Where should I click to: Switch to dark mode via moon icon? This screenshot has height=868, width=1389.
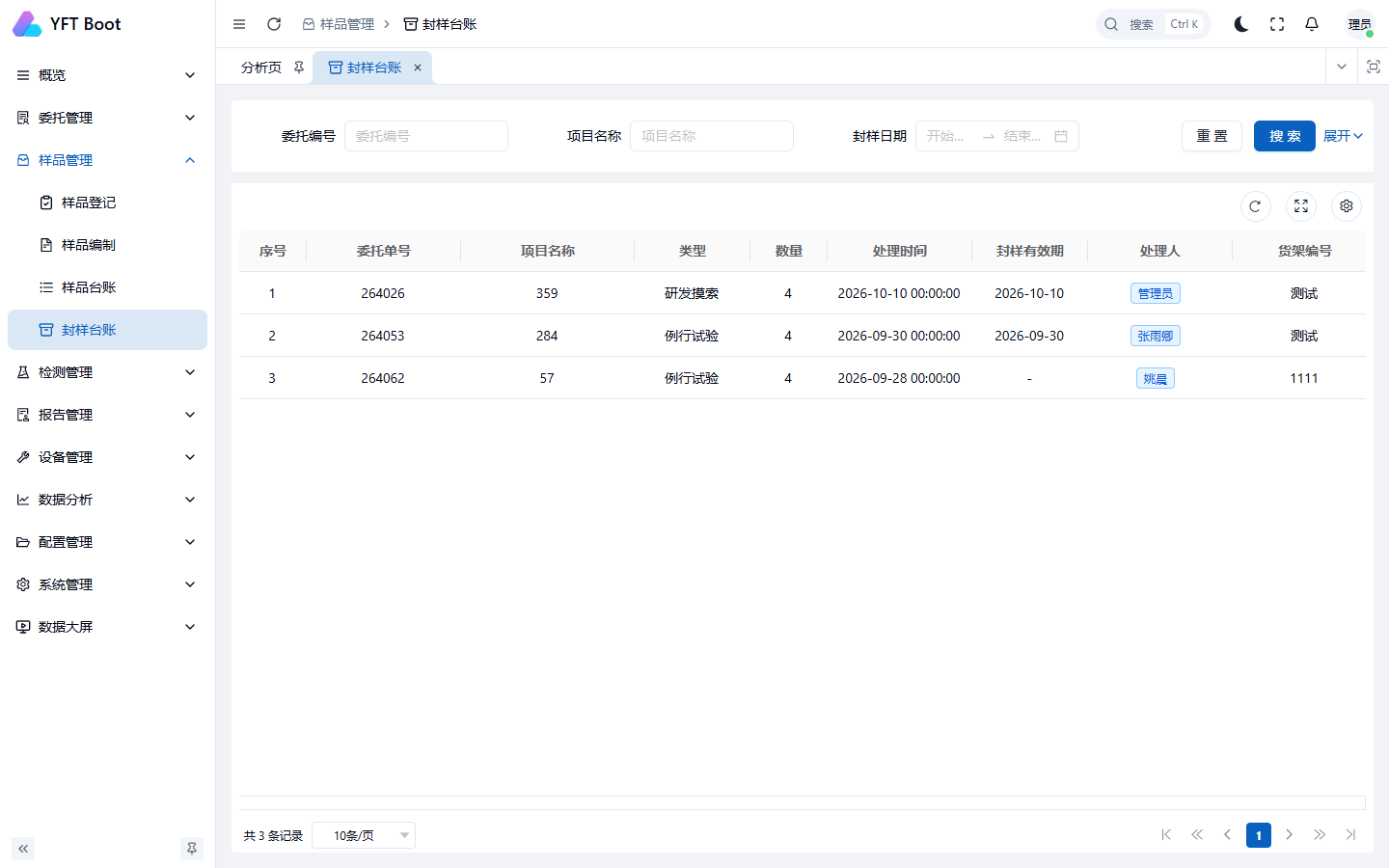pos(1241,24)
